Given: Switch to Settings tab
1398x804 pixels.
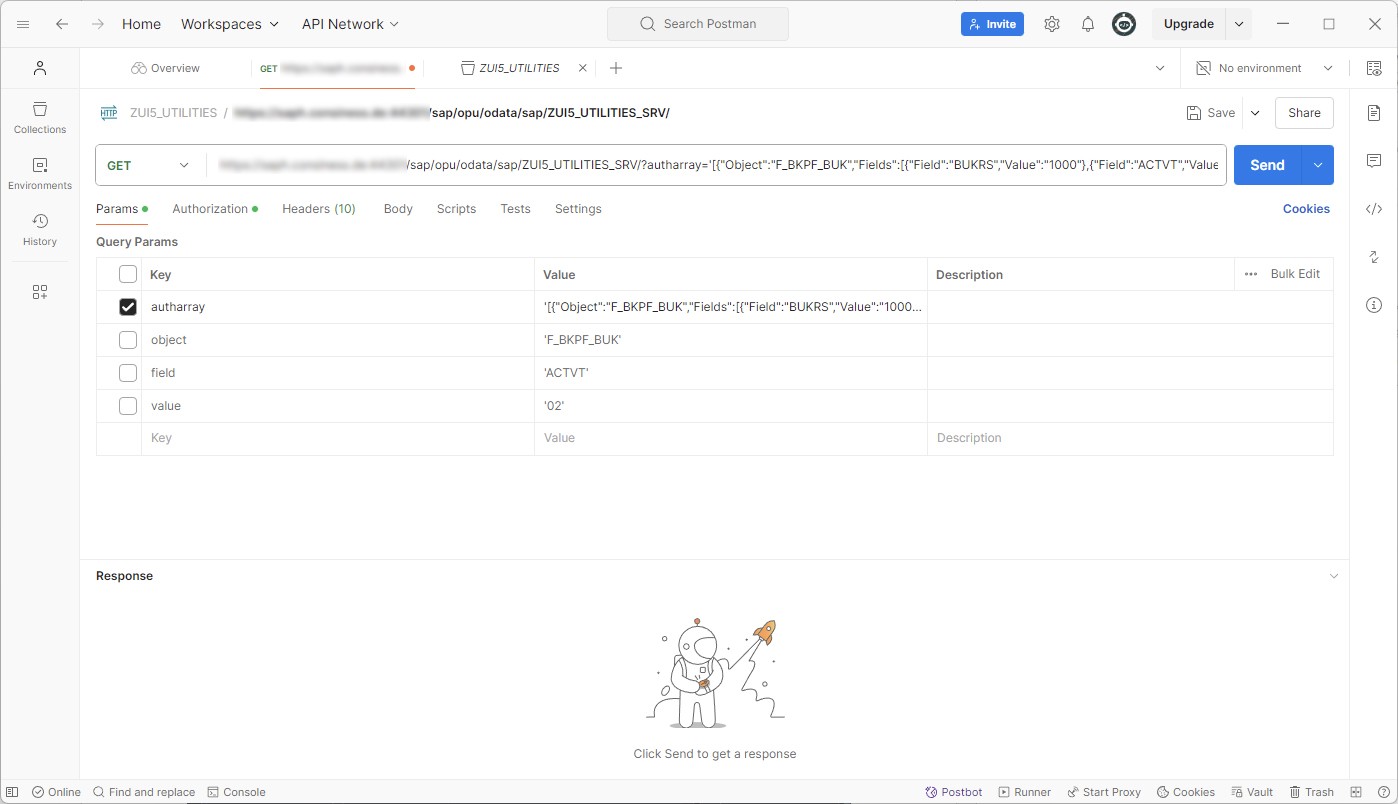Looking at the screenshot, I should (x=578, y=209).
